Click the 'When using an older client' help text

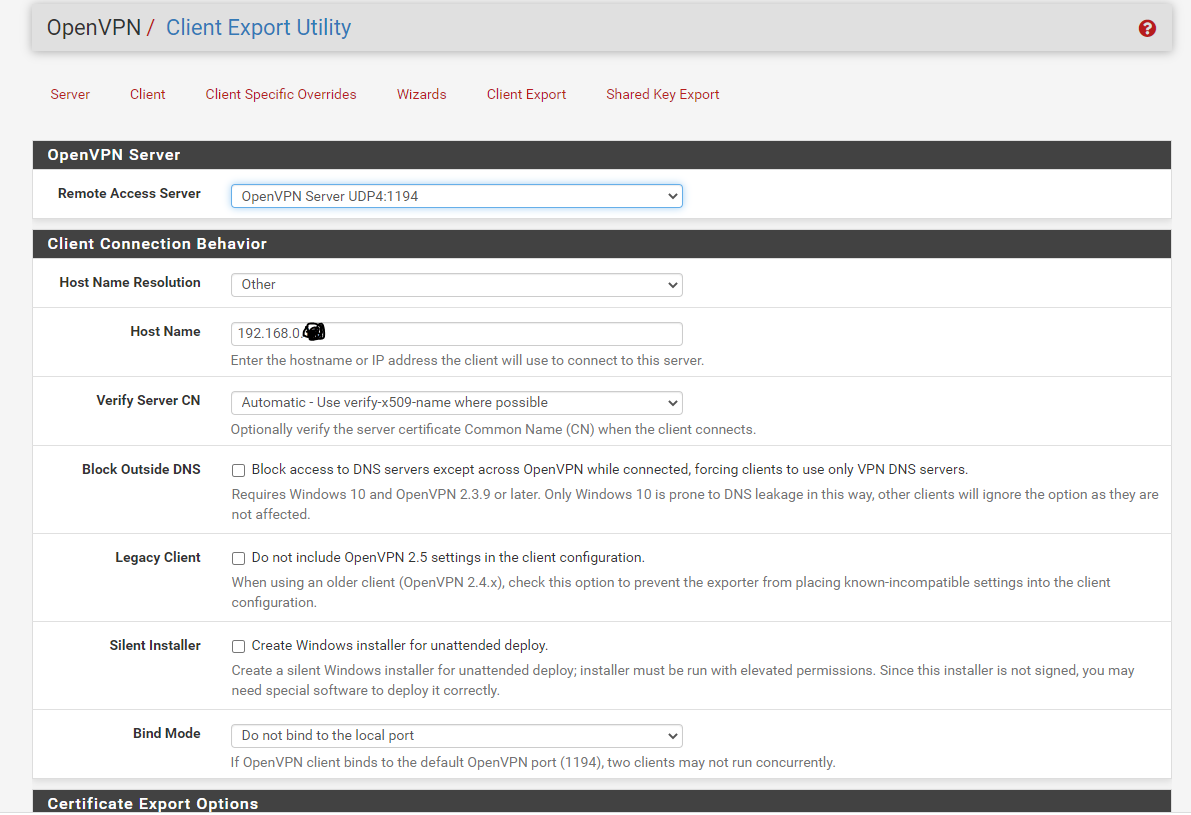pyautogui.click(x=671, y=592)
